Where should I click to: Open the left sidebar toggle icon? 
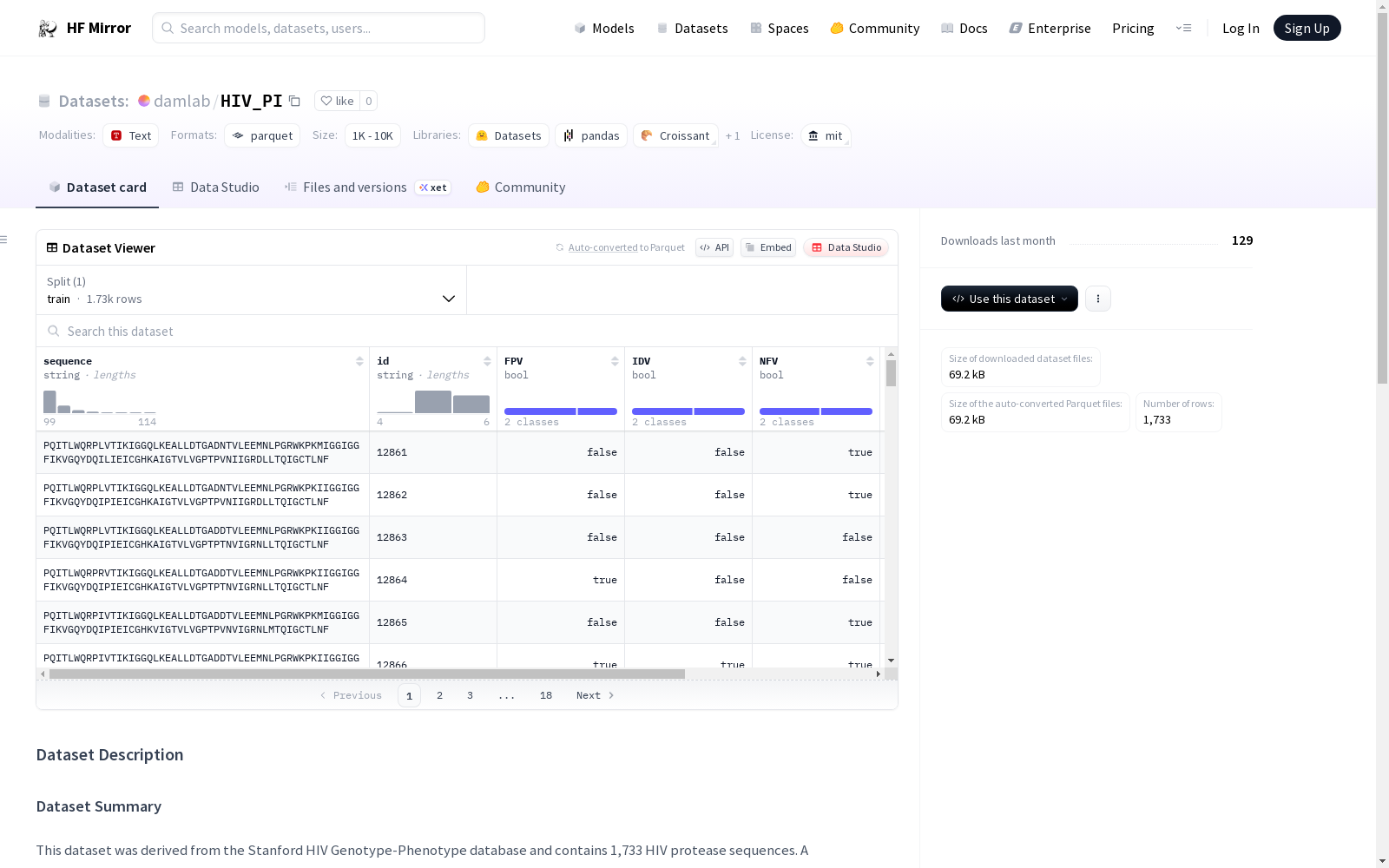4,240
